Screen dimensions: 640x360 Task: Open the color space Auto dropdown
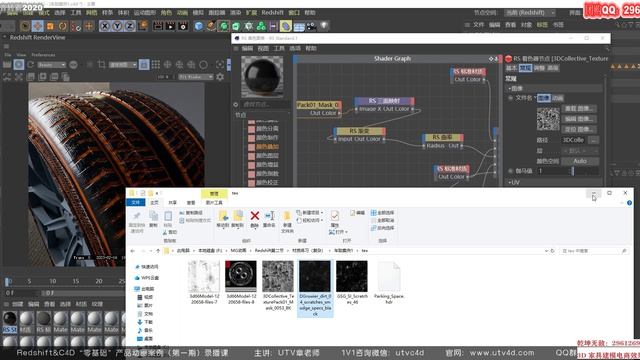pyautogui.click(x=580, y=161)
